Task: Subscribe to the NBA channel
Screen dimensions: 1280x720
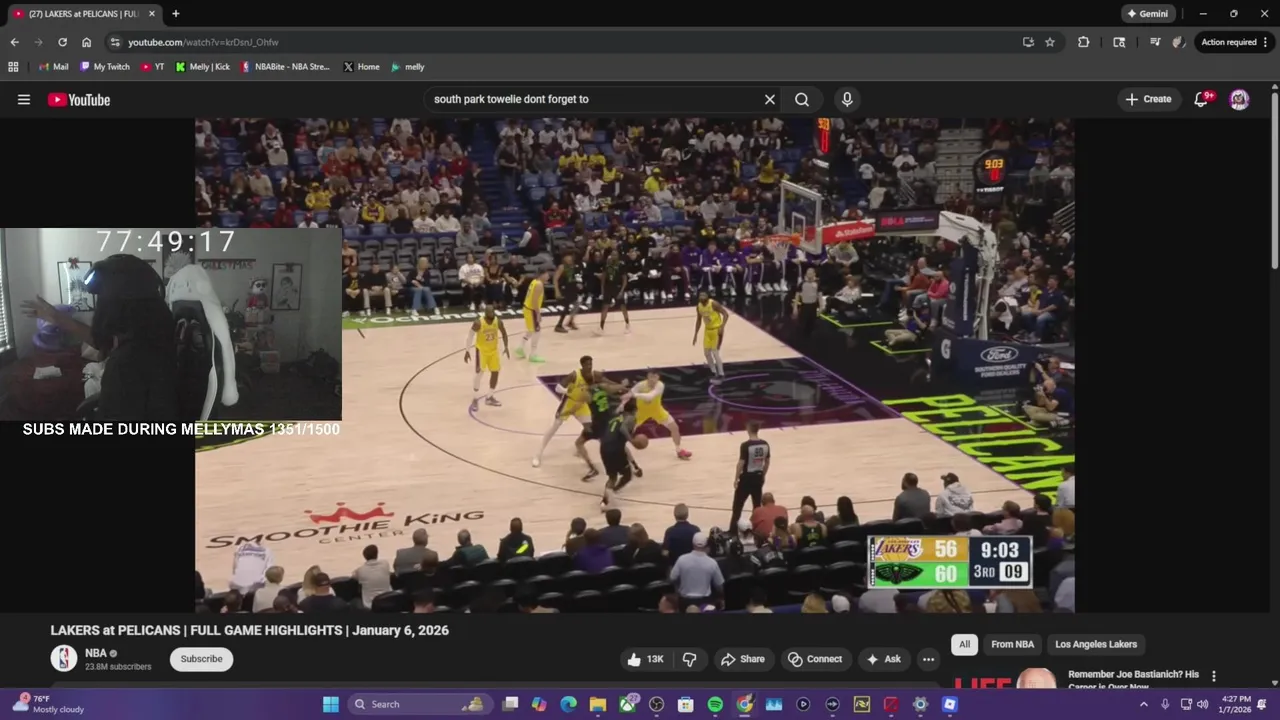Action: [201, 659]
